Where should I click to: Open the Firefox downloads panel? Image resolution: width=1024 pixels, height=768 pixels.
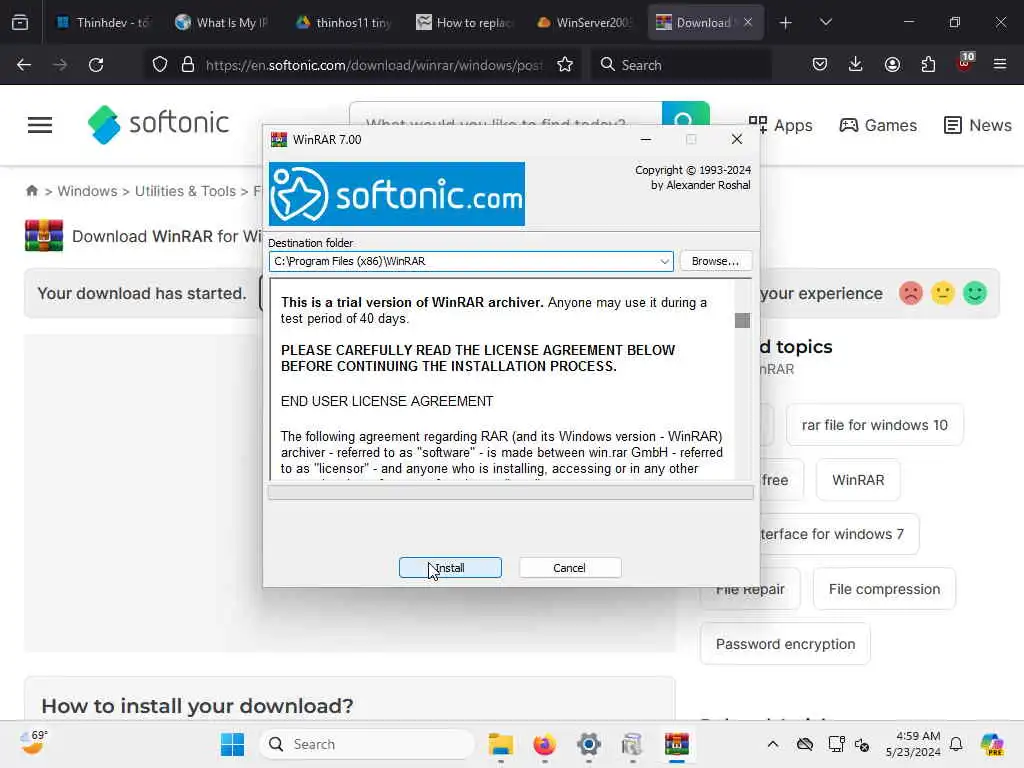tap(856, 65)
